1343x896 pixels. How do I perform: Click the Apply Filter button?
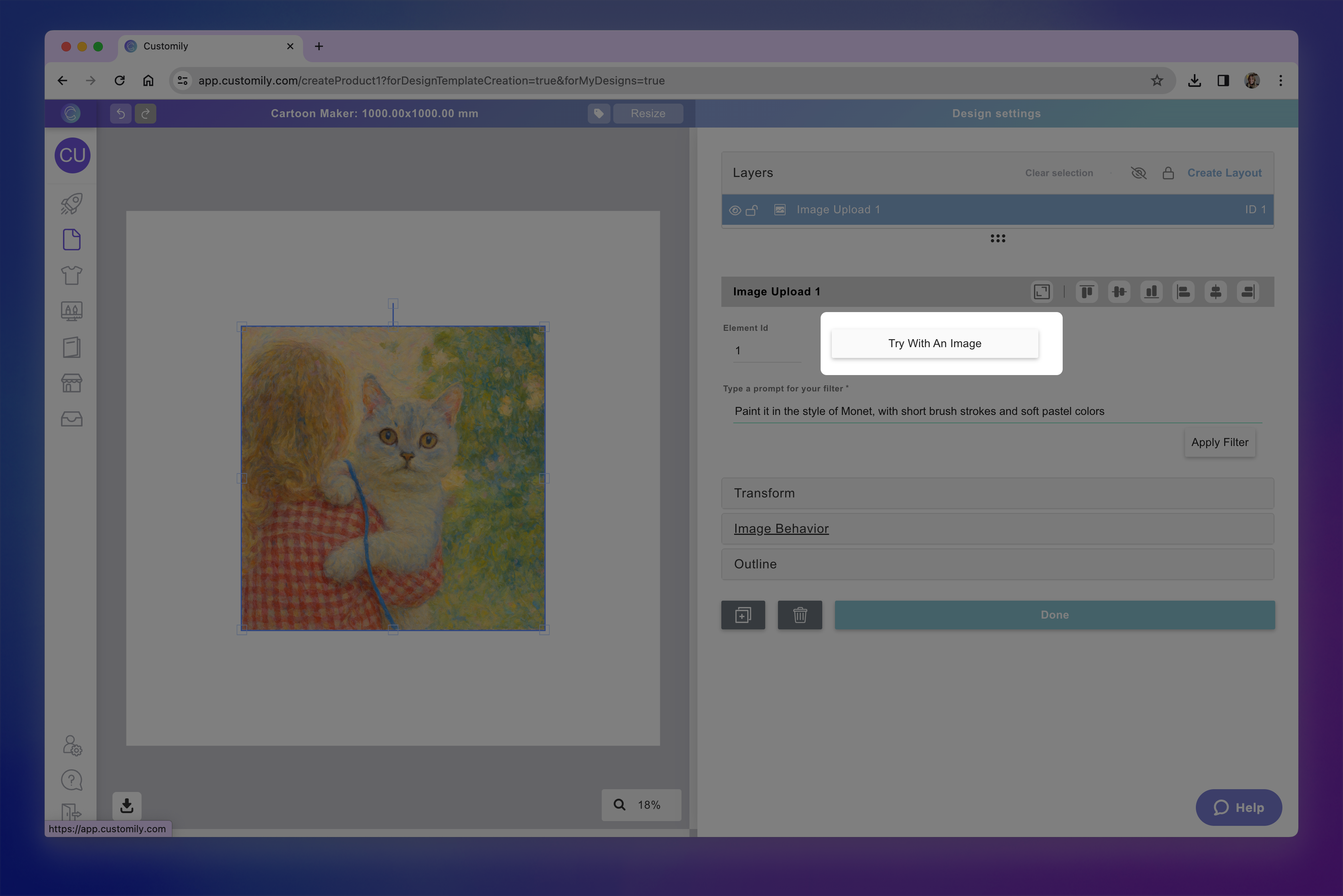coord(1219,442)
